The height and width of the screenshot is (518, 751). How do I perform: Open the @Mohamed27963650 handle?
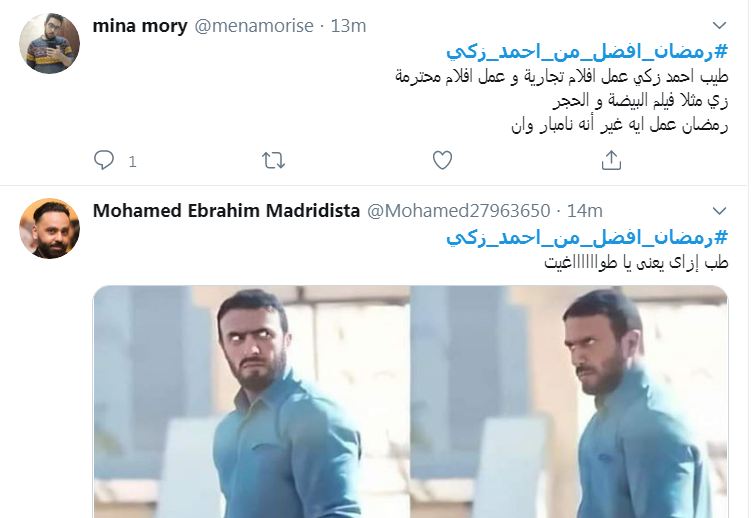click(x=458, y=211)
